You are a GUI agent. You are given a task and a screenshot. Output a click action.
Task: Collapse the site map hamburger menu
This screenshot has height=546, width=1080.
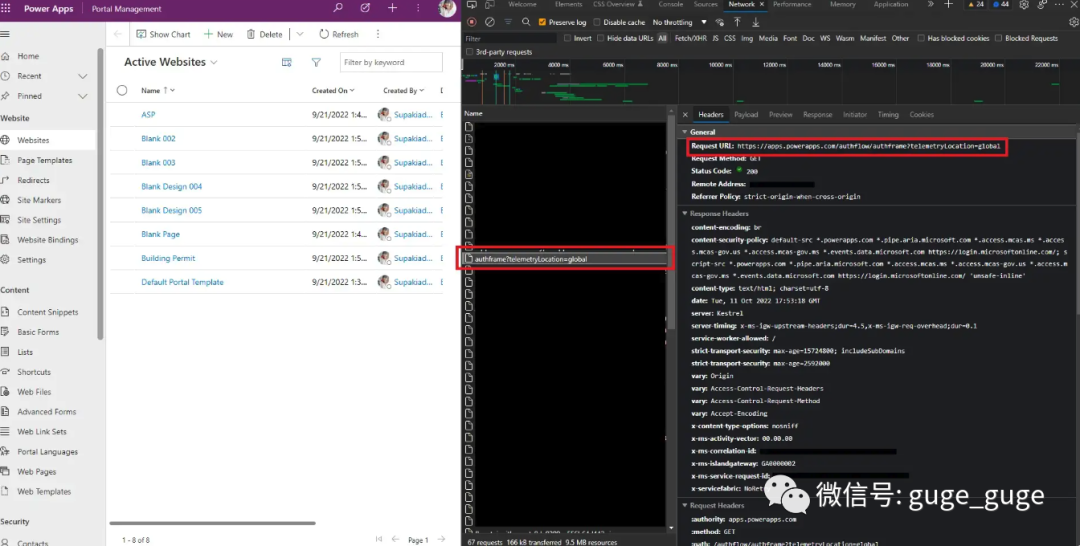(6, 34)
